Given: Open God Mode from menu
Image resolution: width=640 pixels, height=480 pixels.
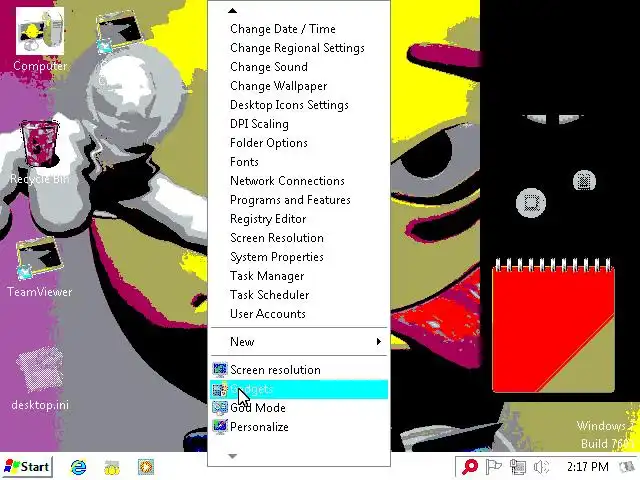Looking at the screenshot, I should (299, 407).
